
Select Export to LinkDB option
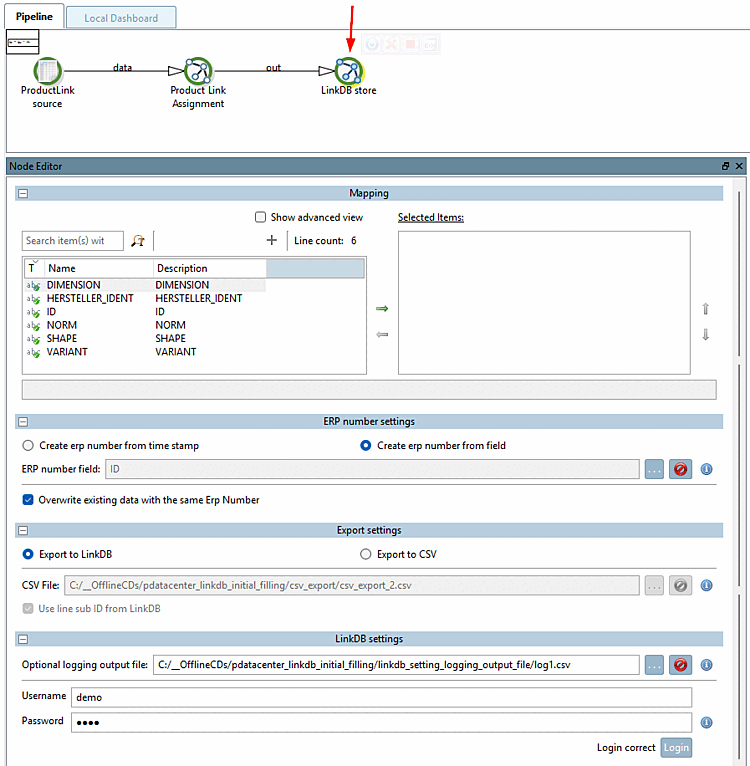pyautogui.click(x=28, y=554)
